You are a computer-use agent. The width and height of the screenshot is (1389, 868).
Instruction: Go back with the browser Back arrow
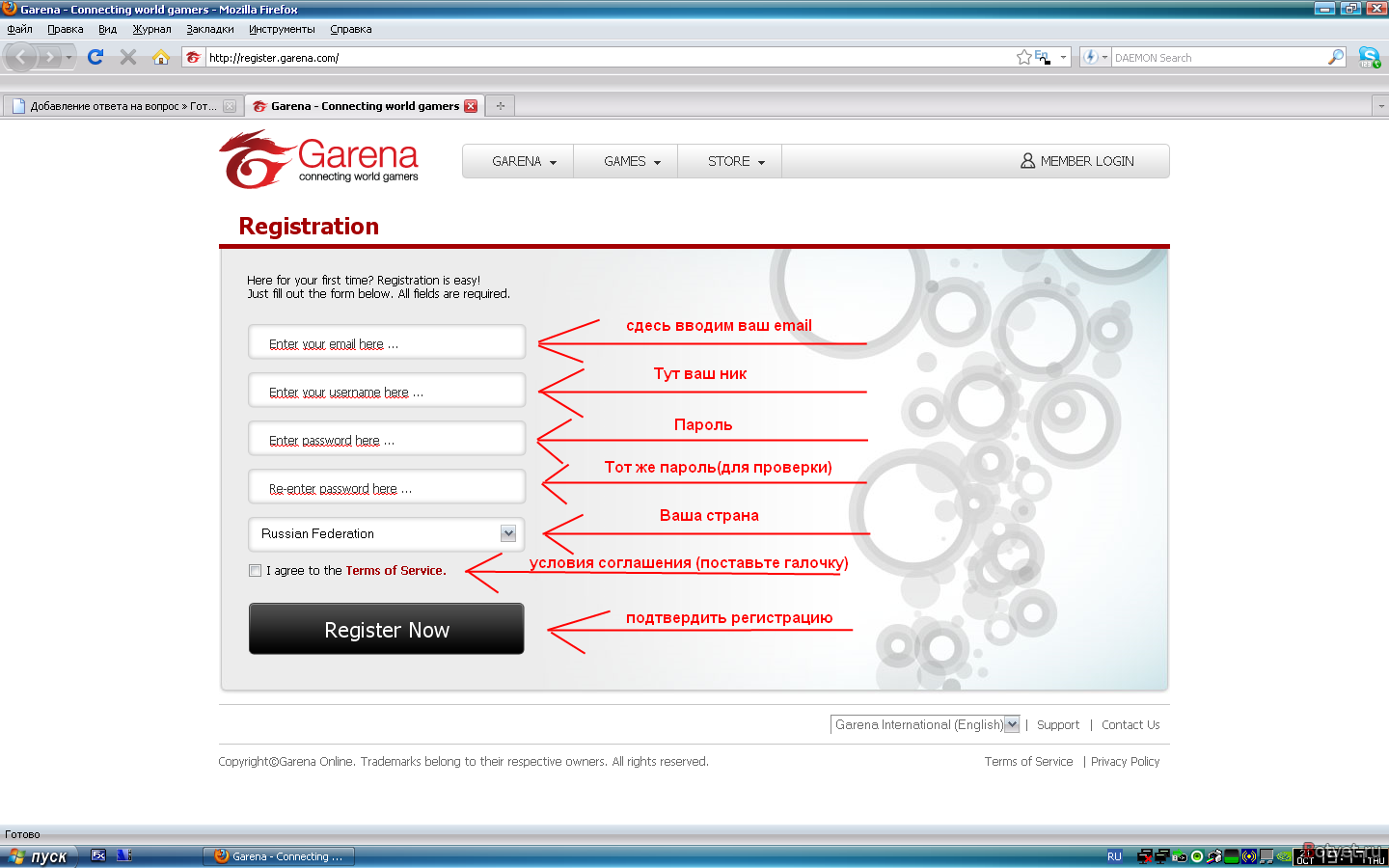(x=20, y=57)
